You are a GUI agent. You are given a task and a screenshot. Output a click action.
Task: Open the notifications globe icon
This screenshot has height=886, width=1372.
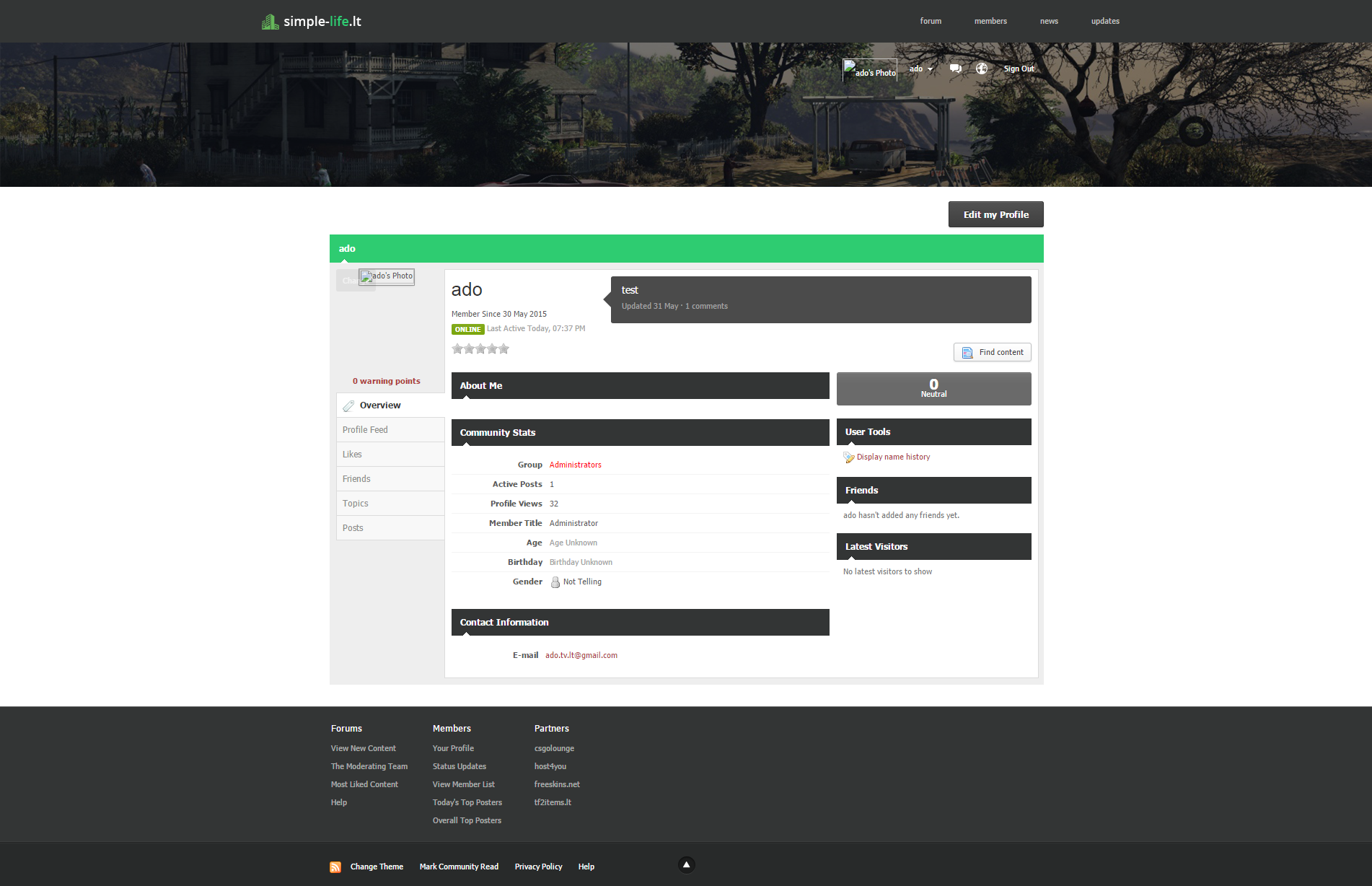(981, 69)
